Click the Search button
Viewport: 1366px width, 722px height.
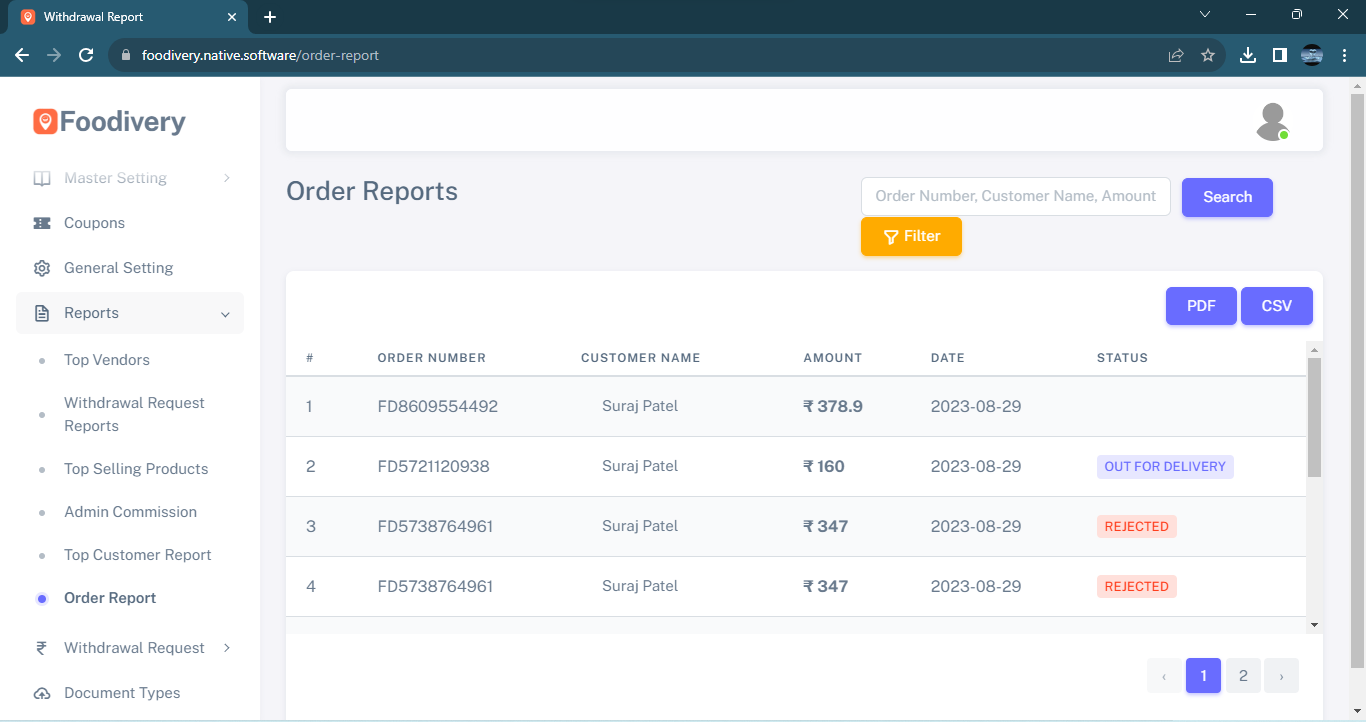point(1227,197)
